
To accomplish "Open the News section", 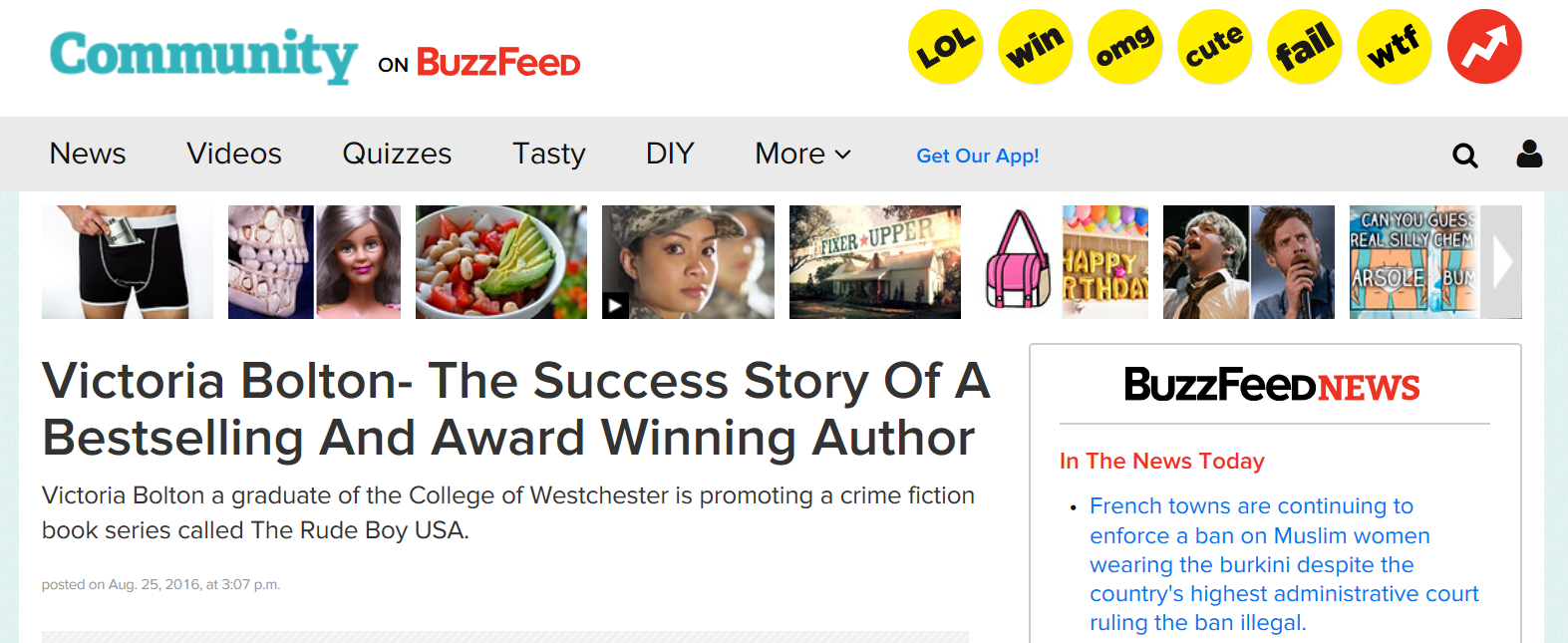I will point(87,154).
